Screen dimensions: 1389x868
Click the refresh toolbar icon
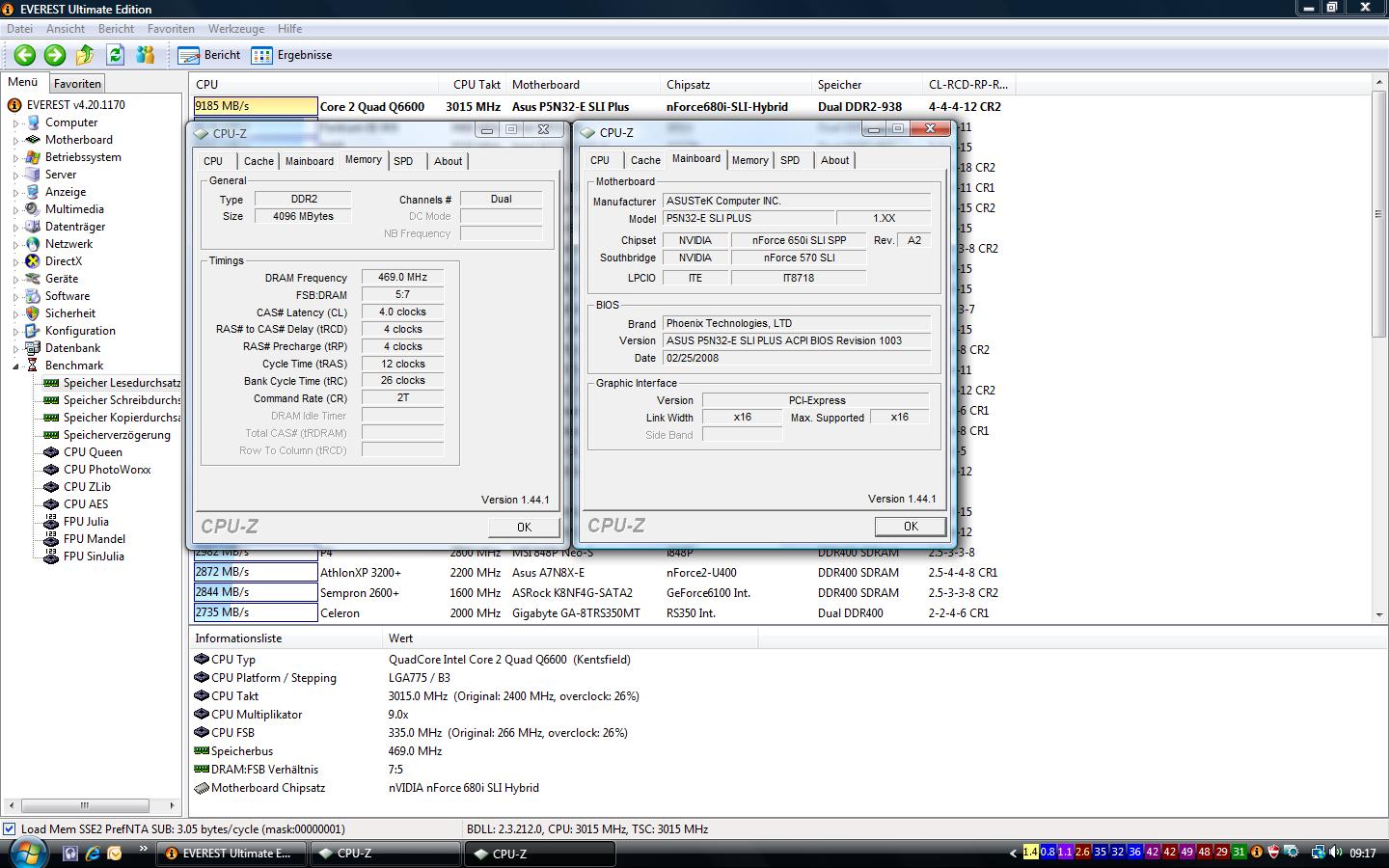116,55
